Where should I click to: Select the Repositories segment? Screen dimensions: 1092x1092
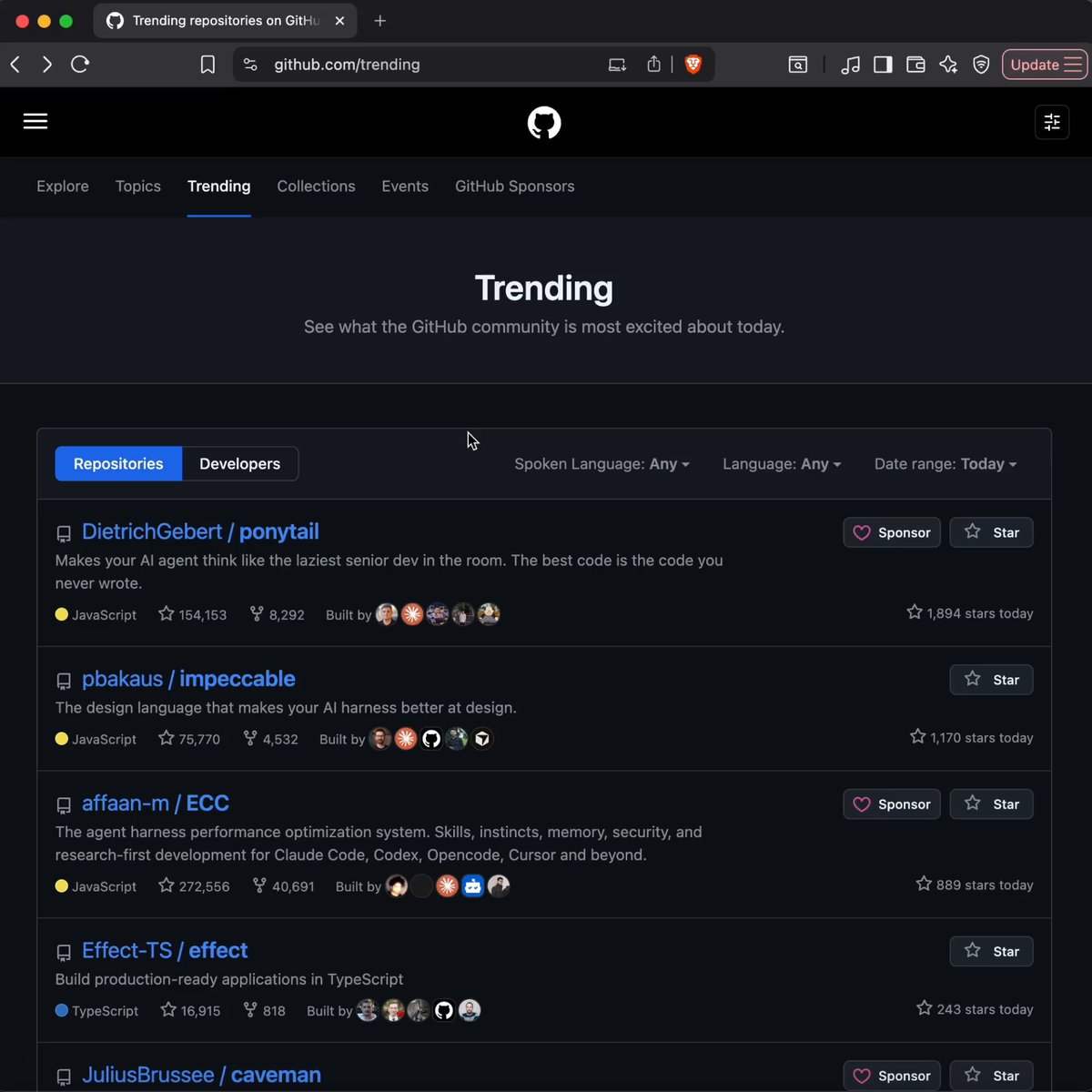click(x=118, y=464)
